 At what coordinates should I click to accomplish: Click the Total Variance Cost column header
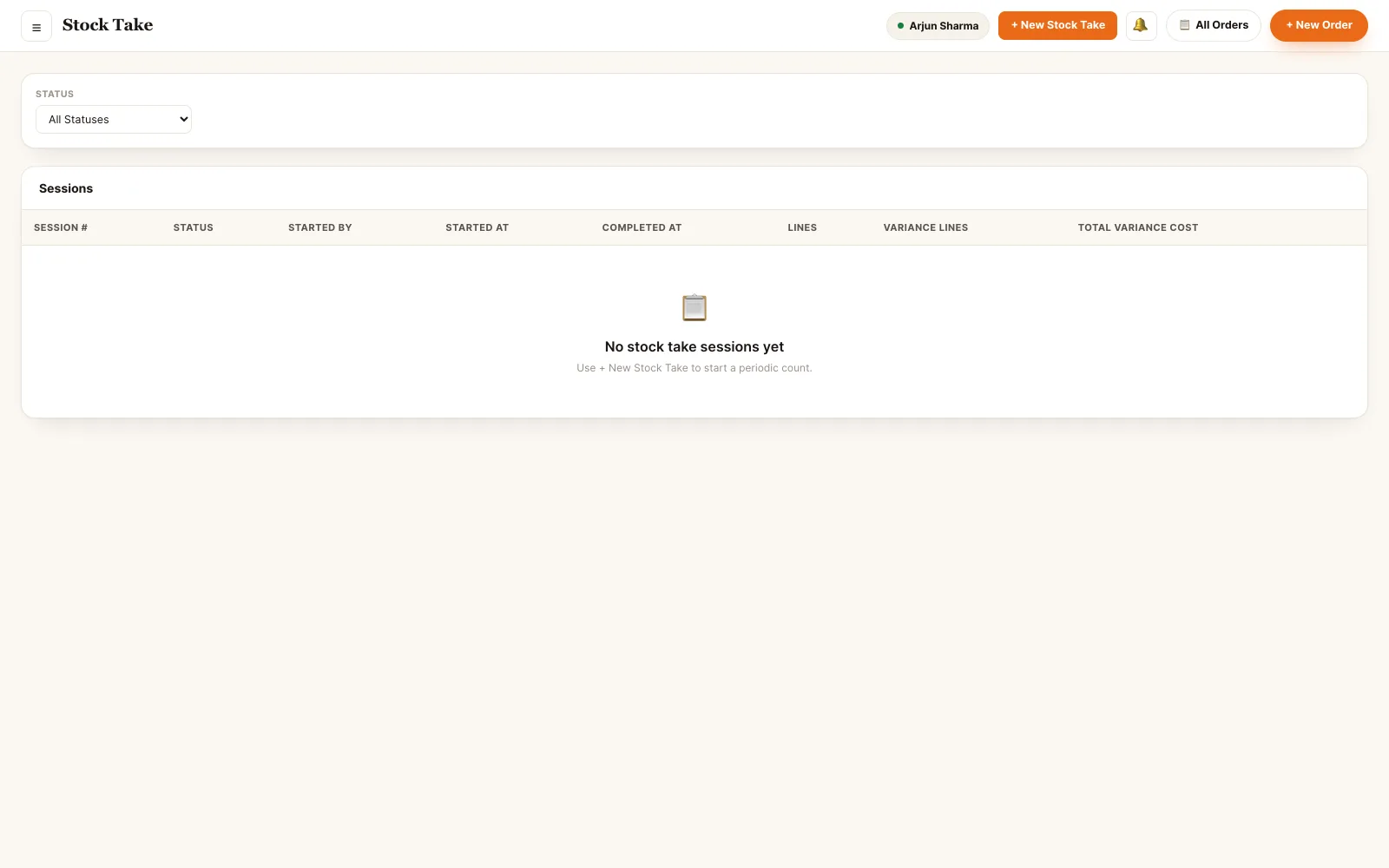pos(1138,227)
